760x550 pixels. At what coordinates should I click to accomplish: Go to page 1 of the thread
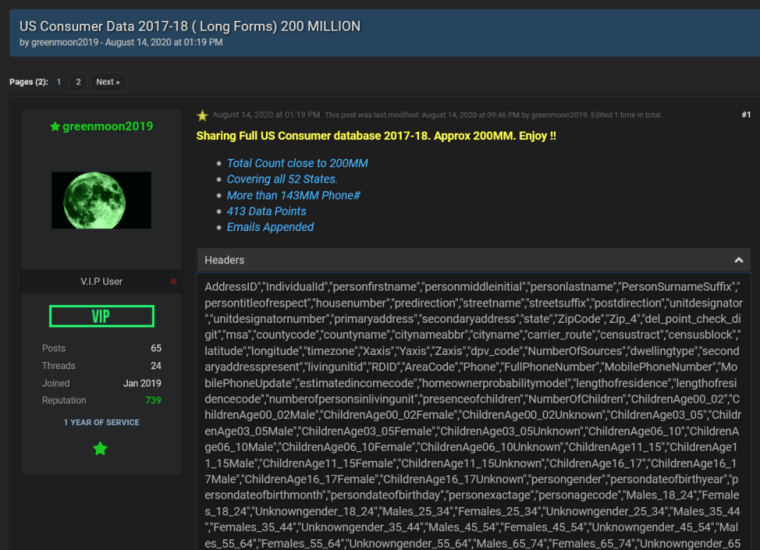[59, 82]
